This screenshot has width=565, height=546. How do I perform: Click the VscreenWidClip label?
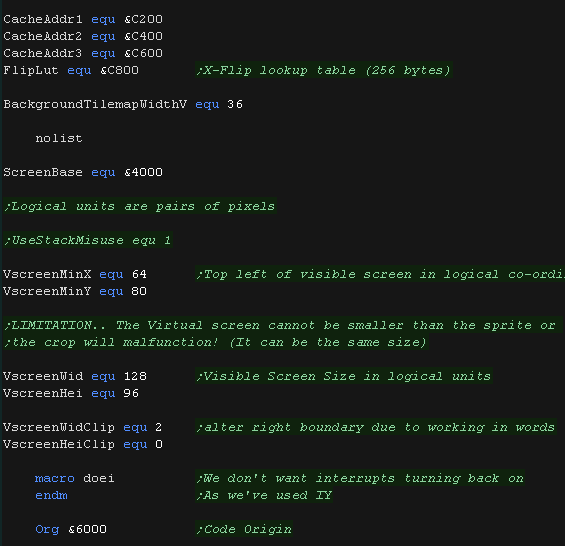[x=59, y=427]
